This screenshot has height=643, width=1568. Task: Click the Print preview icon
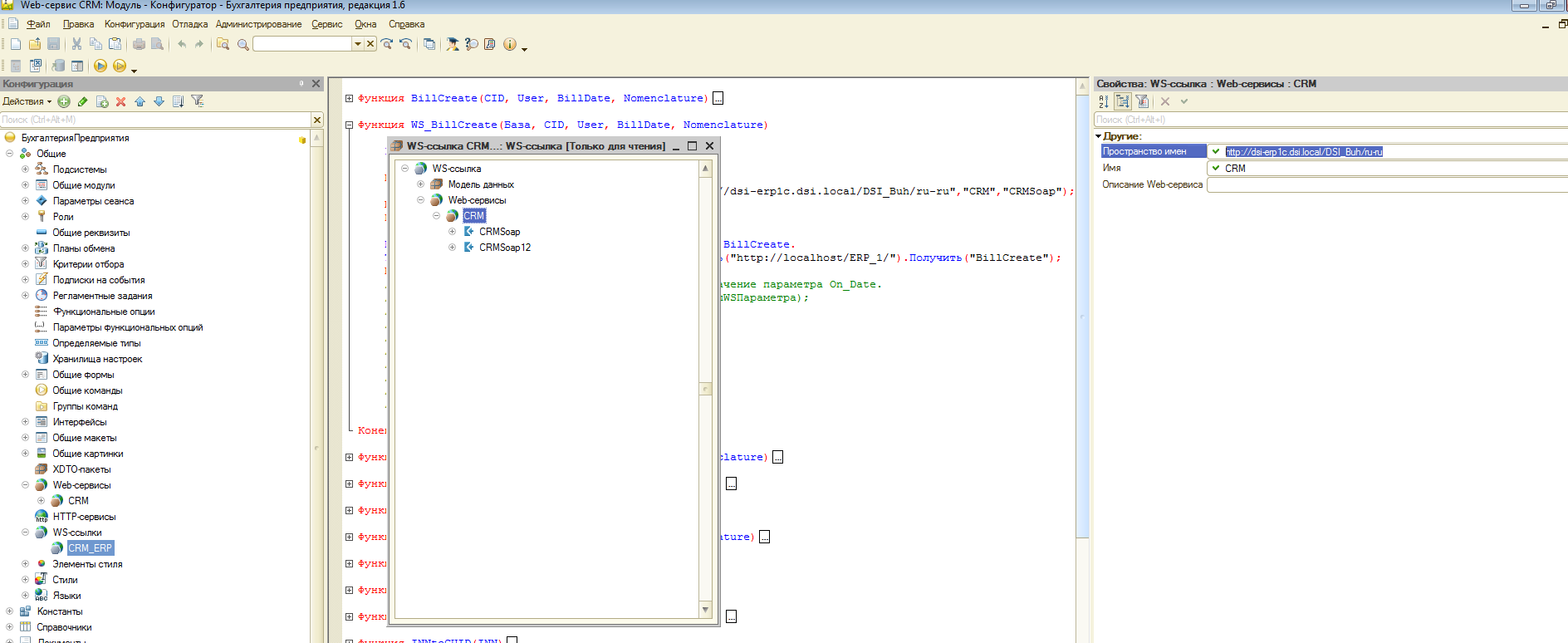(157, 44)
